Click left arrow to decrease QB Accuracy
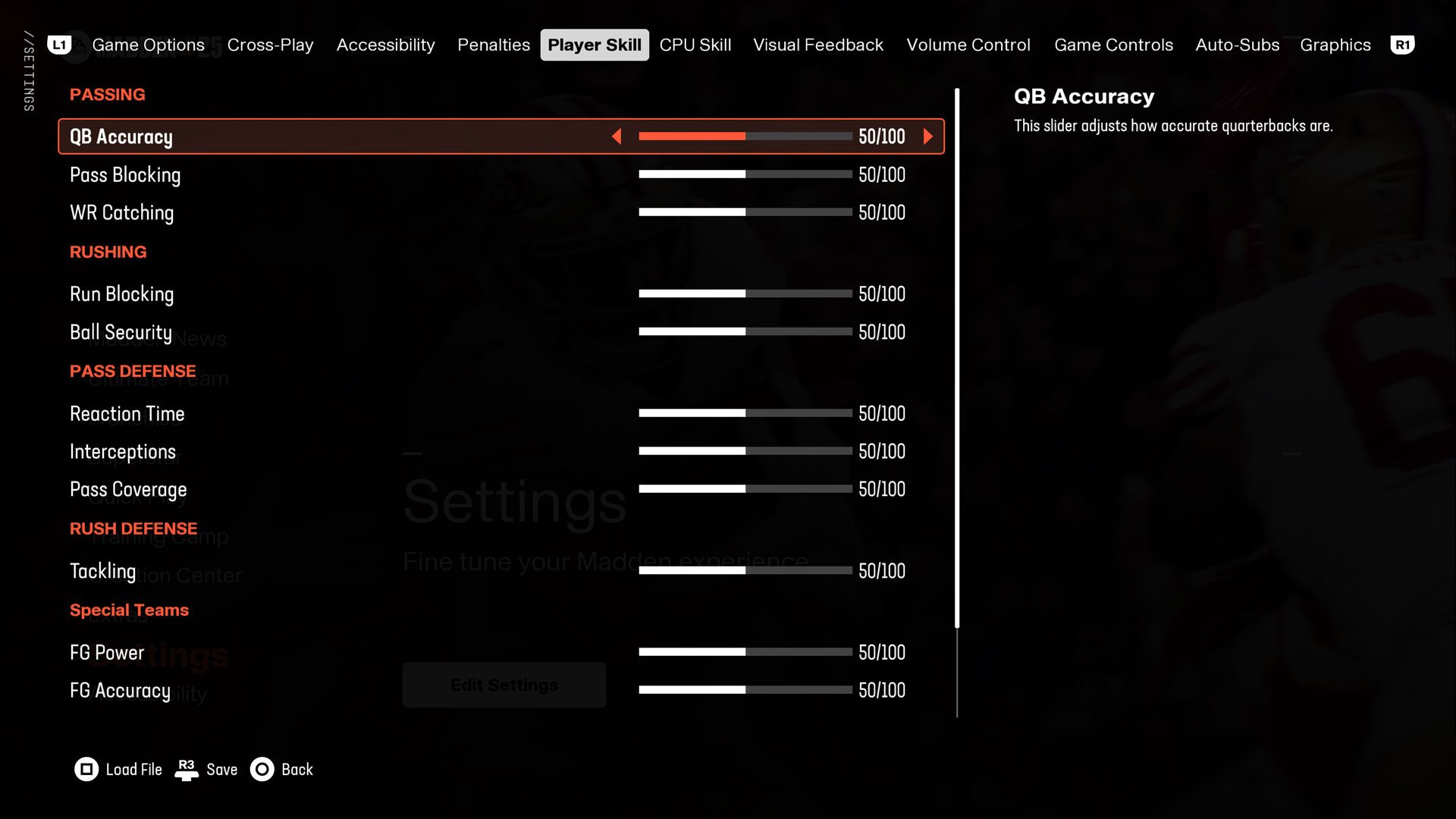This screenshot has height=819, width=1456. 617,136
